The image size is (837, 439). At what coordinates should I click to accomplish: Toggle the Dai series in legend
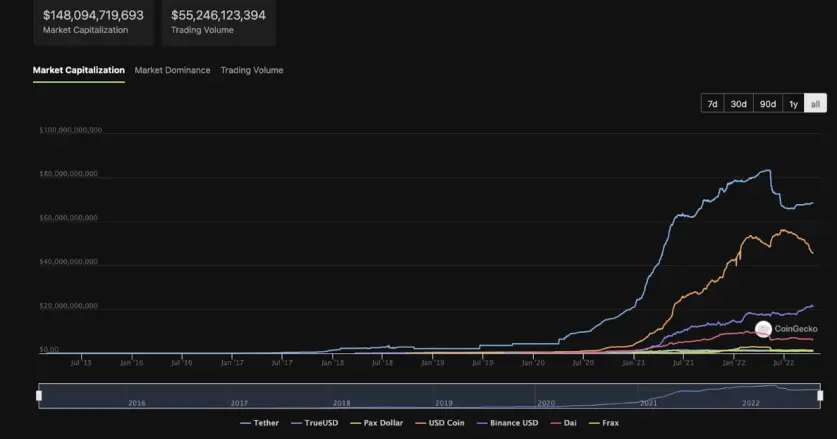point(563,422)
